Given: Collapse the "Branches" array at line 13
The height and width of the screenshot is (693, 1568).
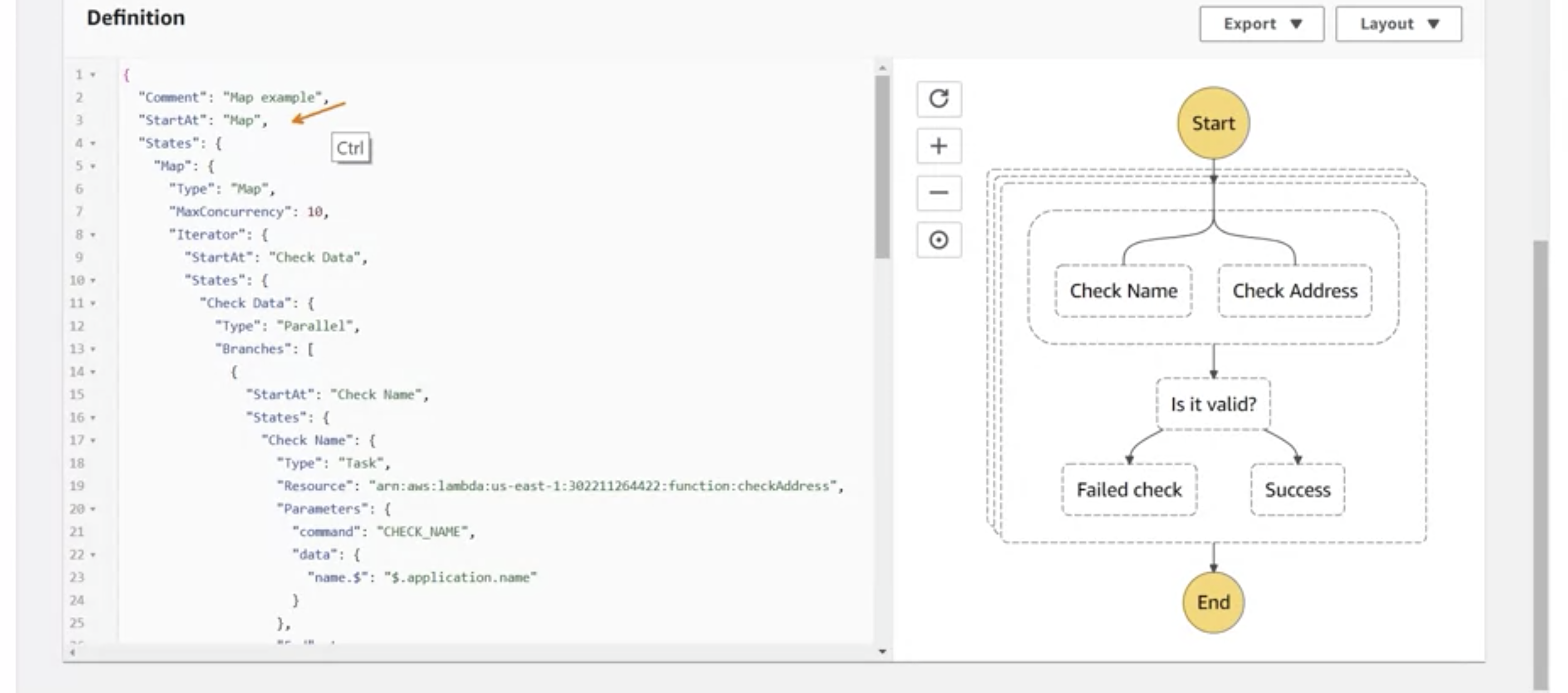Looking at the screenshot, I should pyautogui.click(x=93, y=349).
